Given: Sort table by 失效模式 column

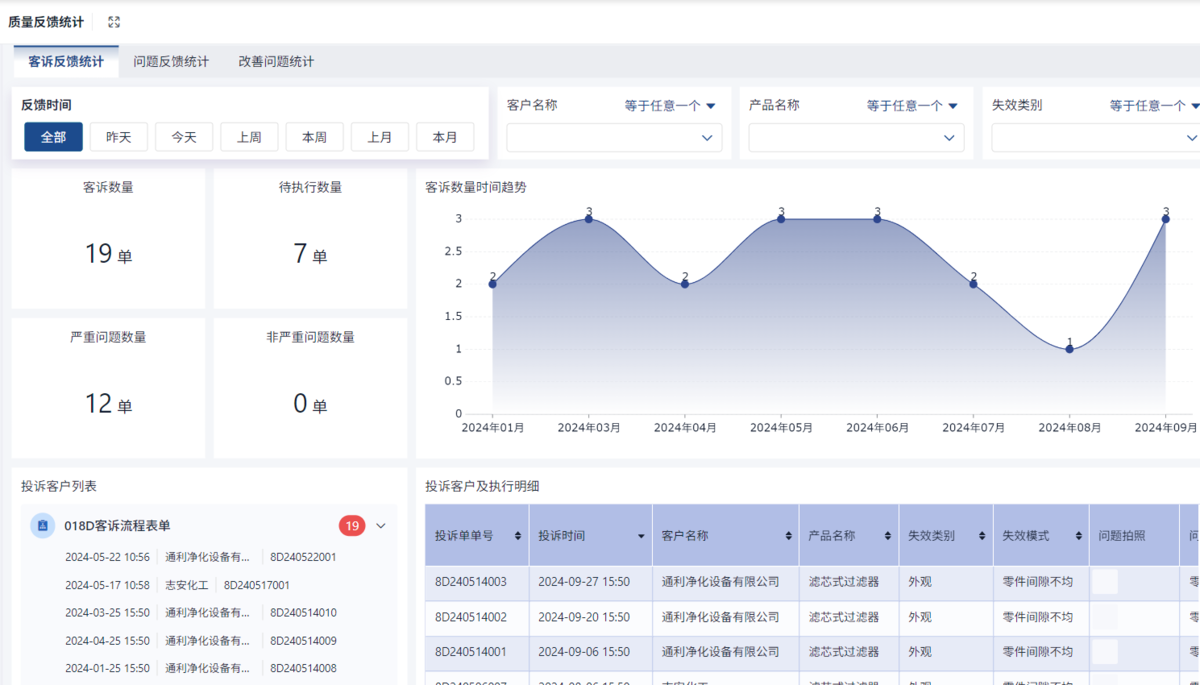Looking at the screenshot, I should (1077, 536).
